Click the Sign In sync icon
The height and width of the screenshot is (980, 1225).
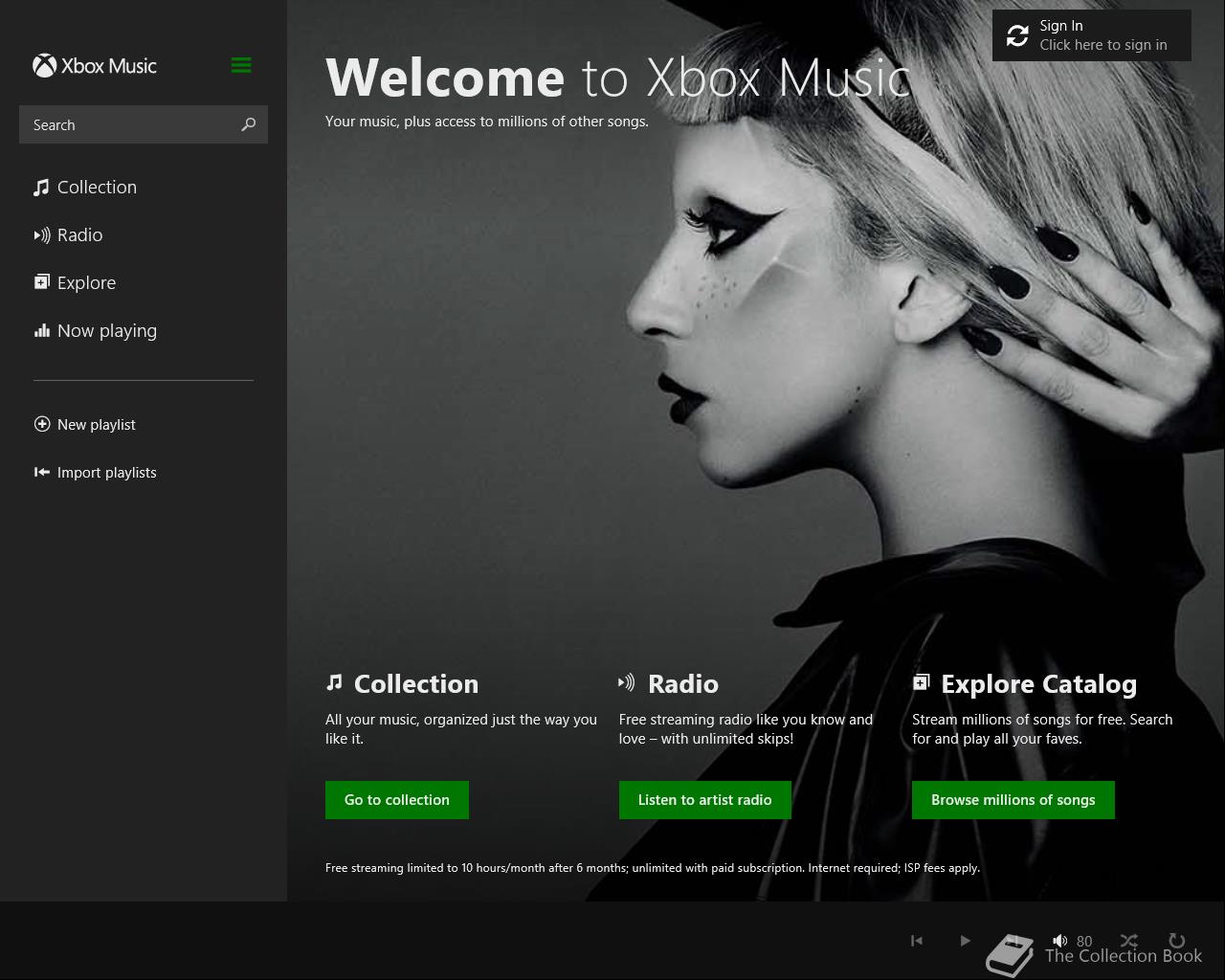pos(1017,36)
